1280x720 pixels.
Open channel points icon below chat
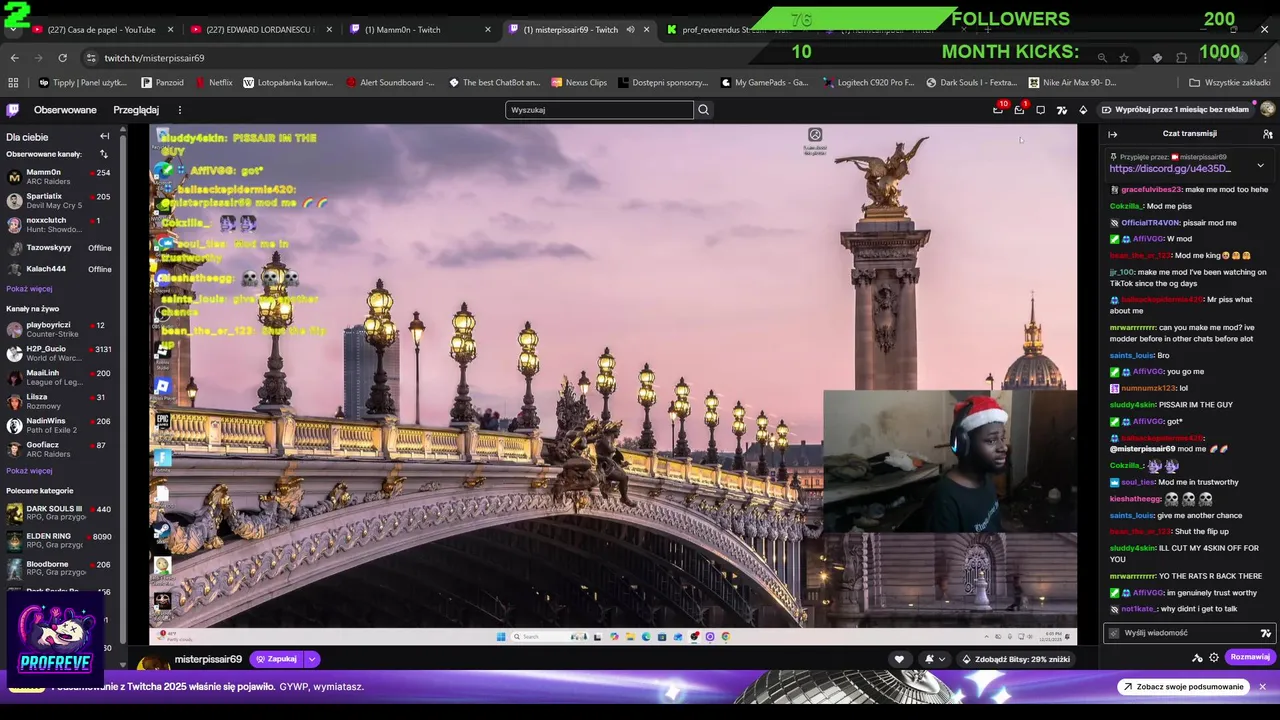(x=1197, y=657)
